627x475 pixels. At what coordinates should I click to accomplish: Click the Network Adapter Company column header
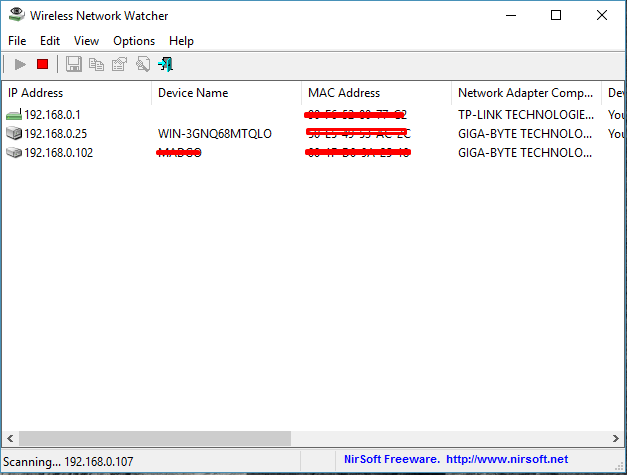tap(523, 93)
